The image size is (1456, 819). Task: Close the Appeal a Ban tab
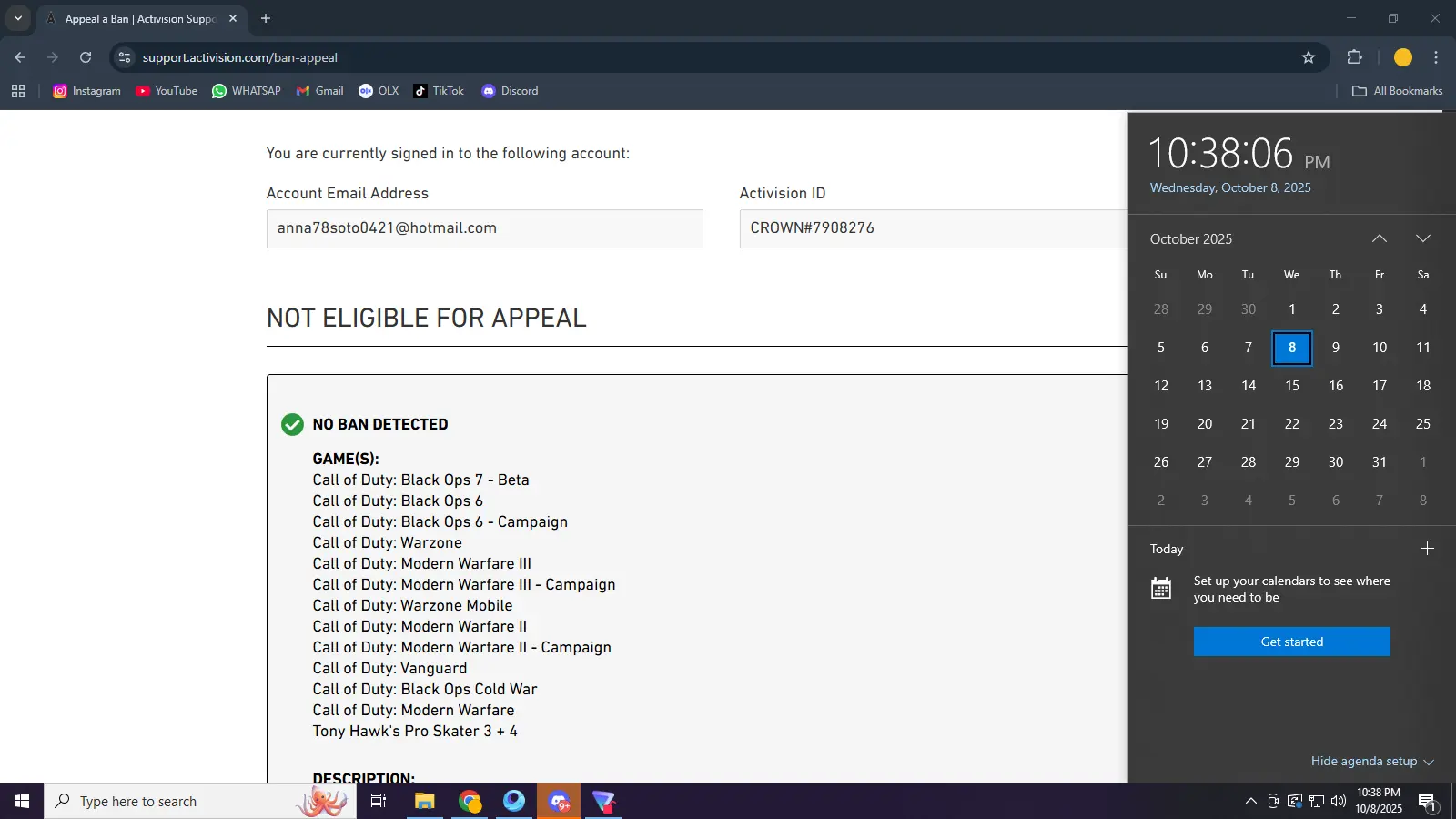(x=233, y=18)
